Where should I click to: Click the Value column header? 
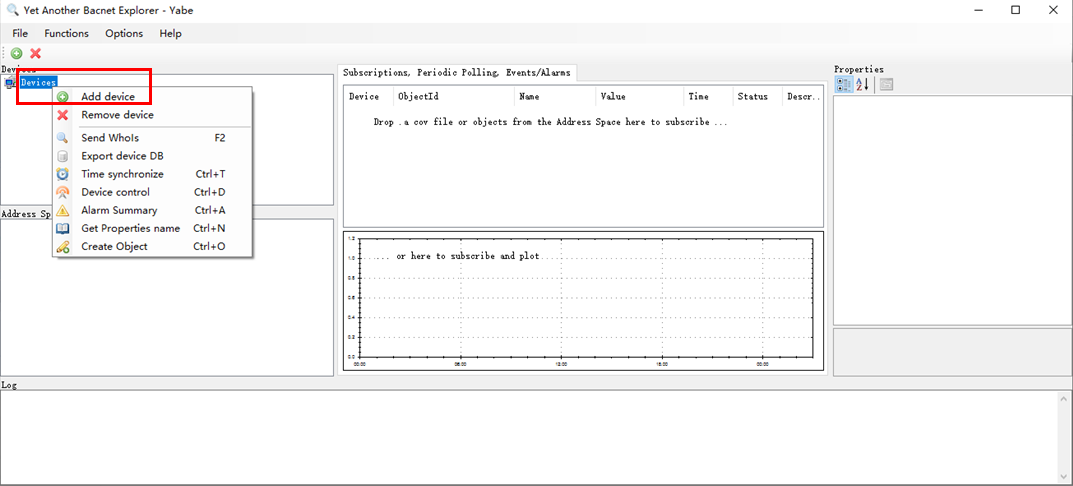640,97
